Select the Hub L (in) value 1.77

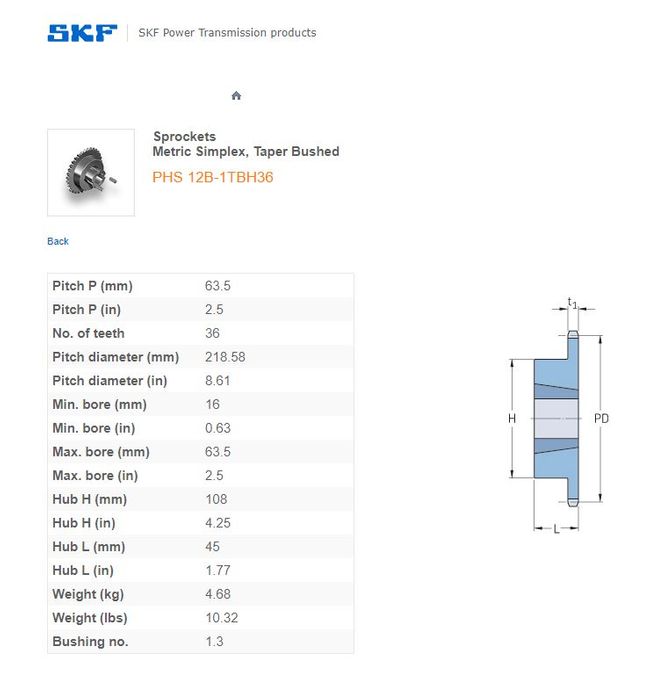[x=217, y=570]
